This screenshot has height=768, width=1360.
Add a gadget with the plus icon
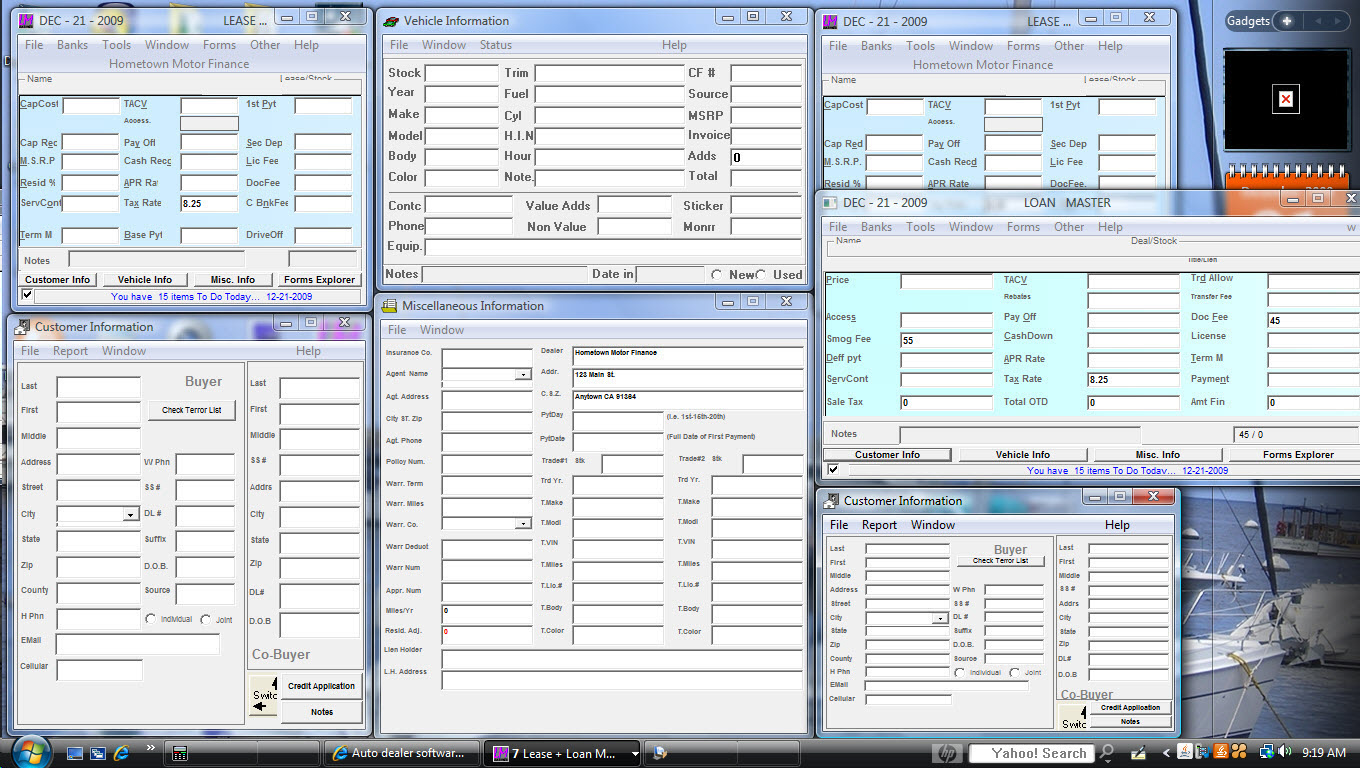tap(1286, 21)
